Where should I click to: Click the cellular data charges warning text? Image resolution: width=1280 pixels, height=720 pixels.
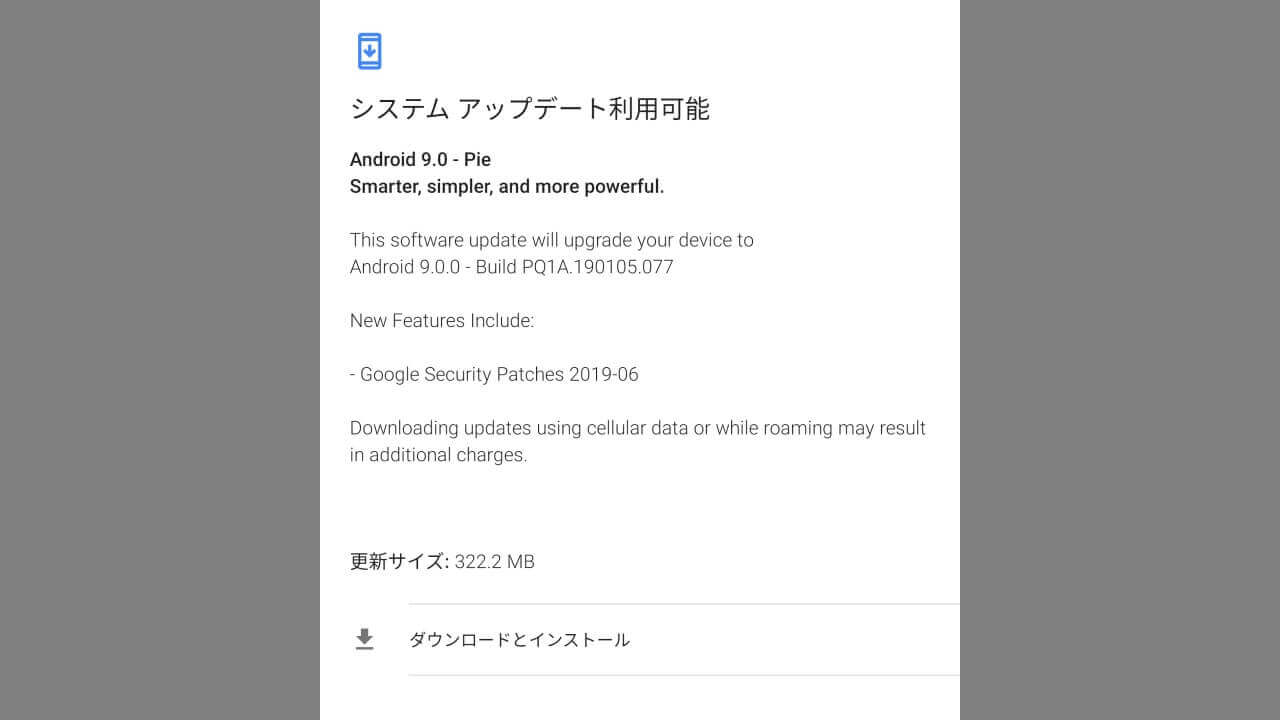[638, 441]
